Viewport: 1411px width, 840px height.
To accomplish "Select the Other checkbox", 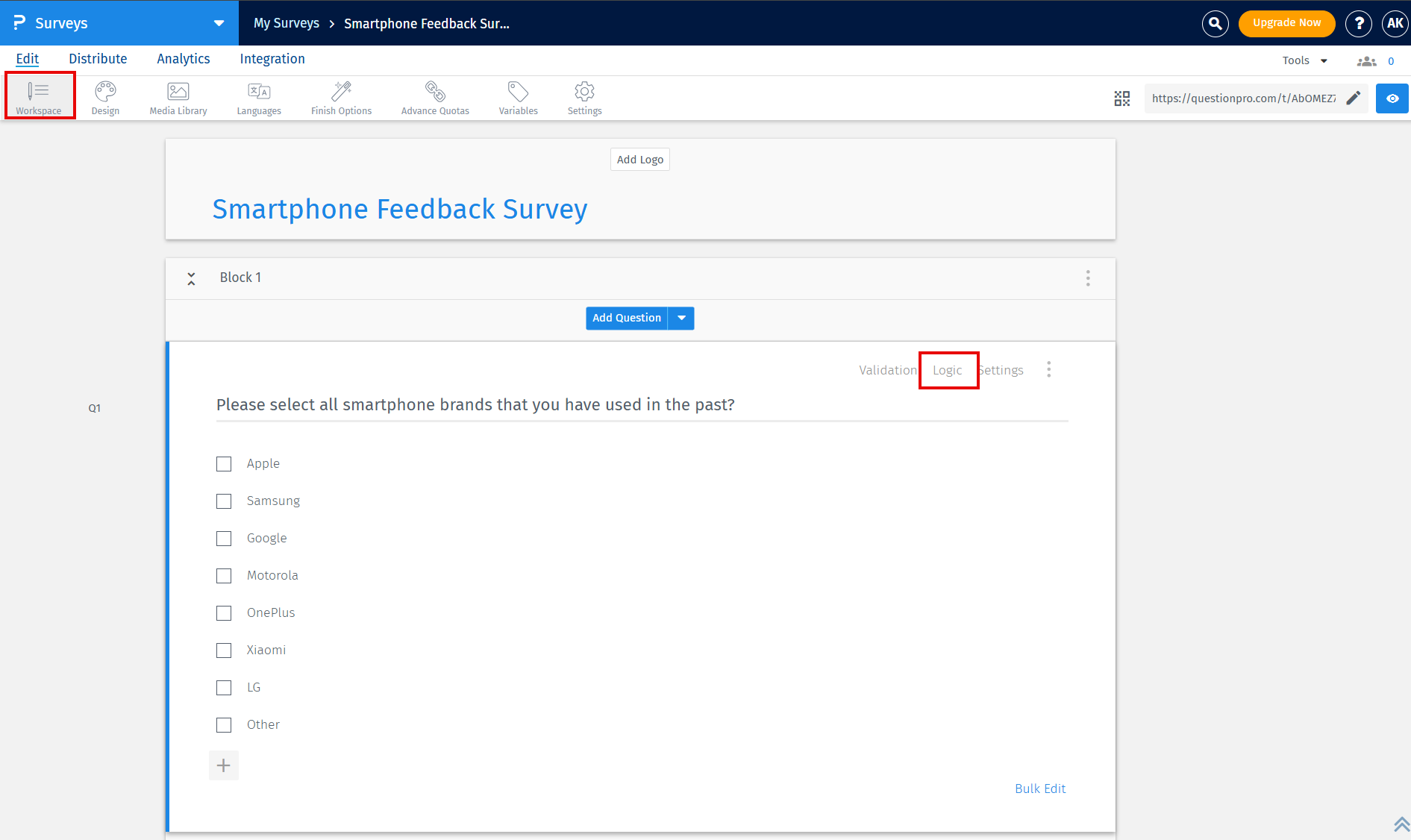I will tap(224, 724).
